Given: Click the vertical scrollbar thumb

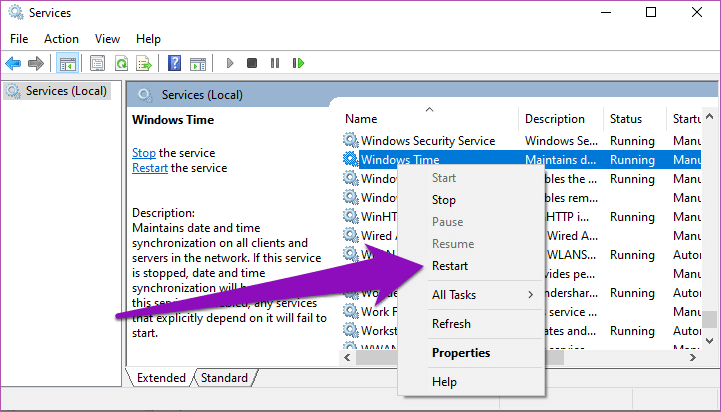Looking at the screenshot, I should (712, 319).
